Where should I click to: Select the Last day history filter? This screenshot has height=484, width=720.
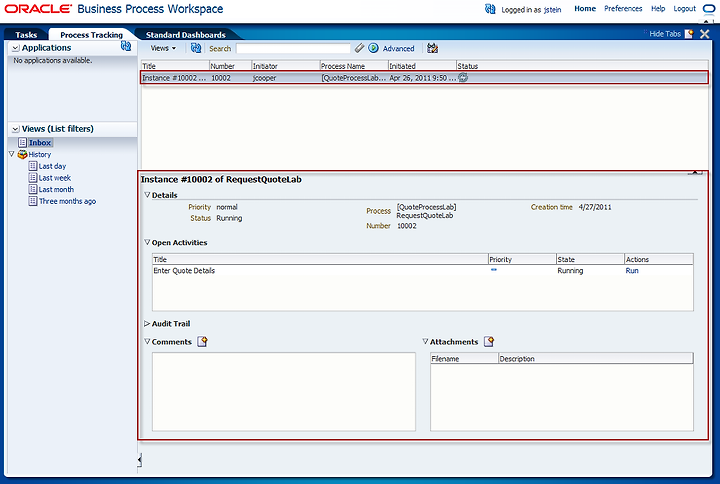52,166
